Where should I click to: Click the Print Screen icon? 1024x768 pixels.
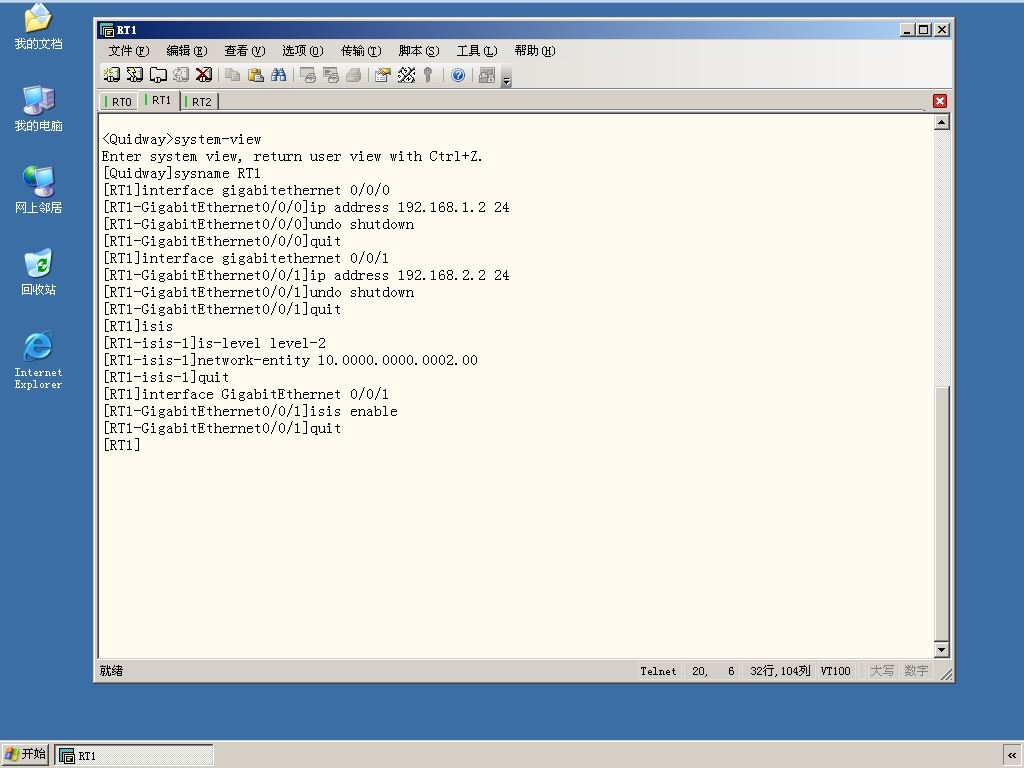(x=308, y=75)
